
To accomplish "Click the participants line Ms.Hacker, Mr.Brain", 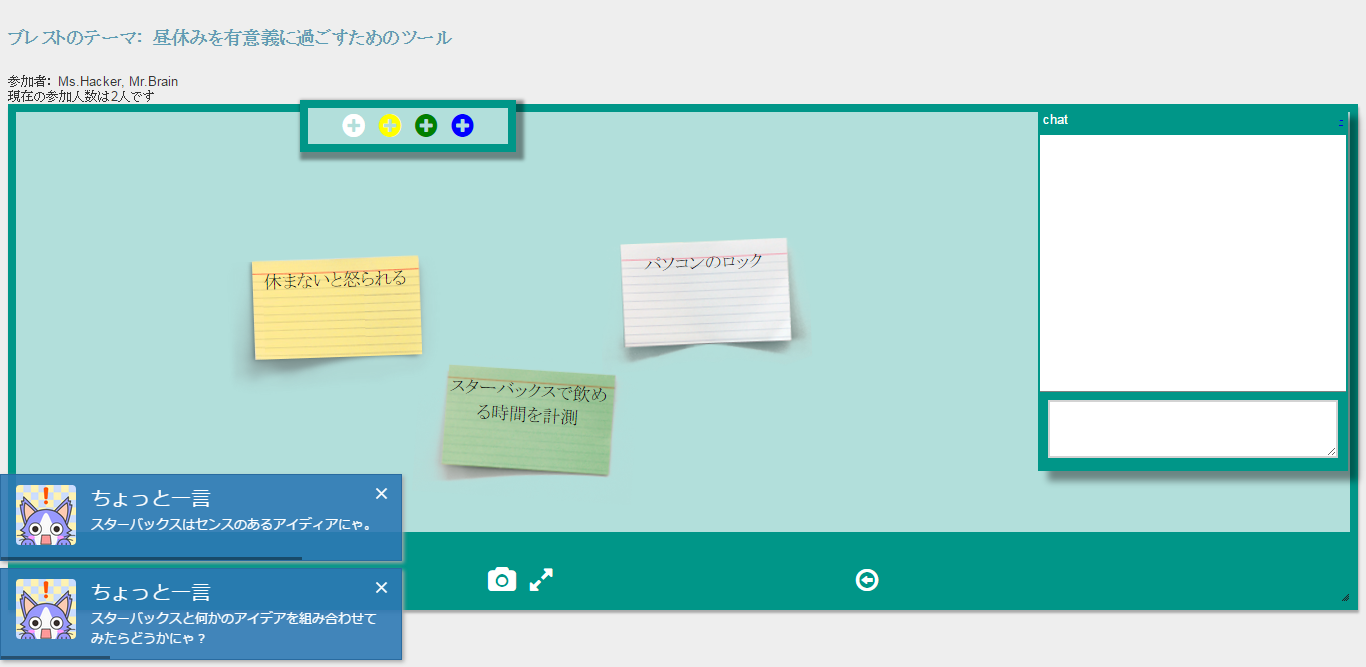I will [118, 81].
